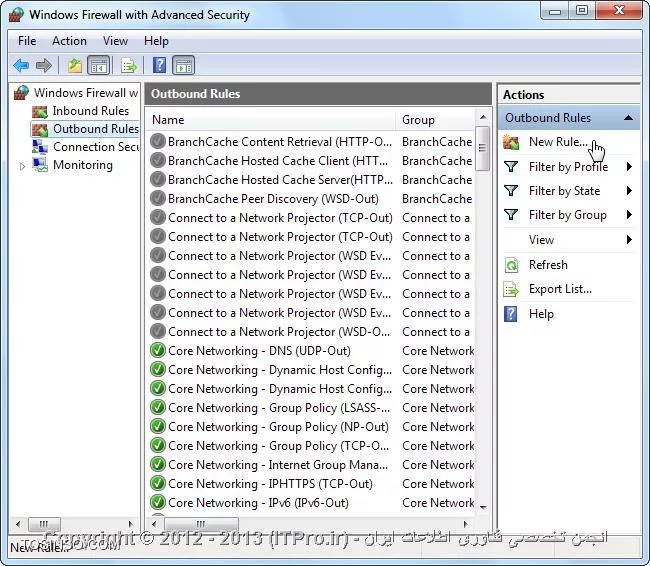Image resolution: width=650 pixels, height=566 pixels.
Task: Click the rules list horizontal scrollbar thumb
Action: point(201,524)
